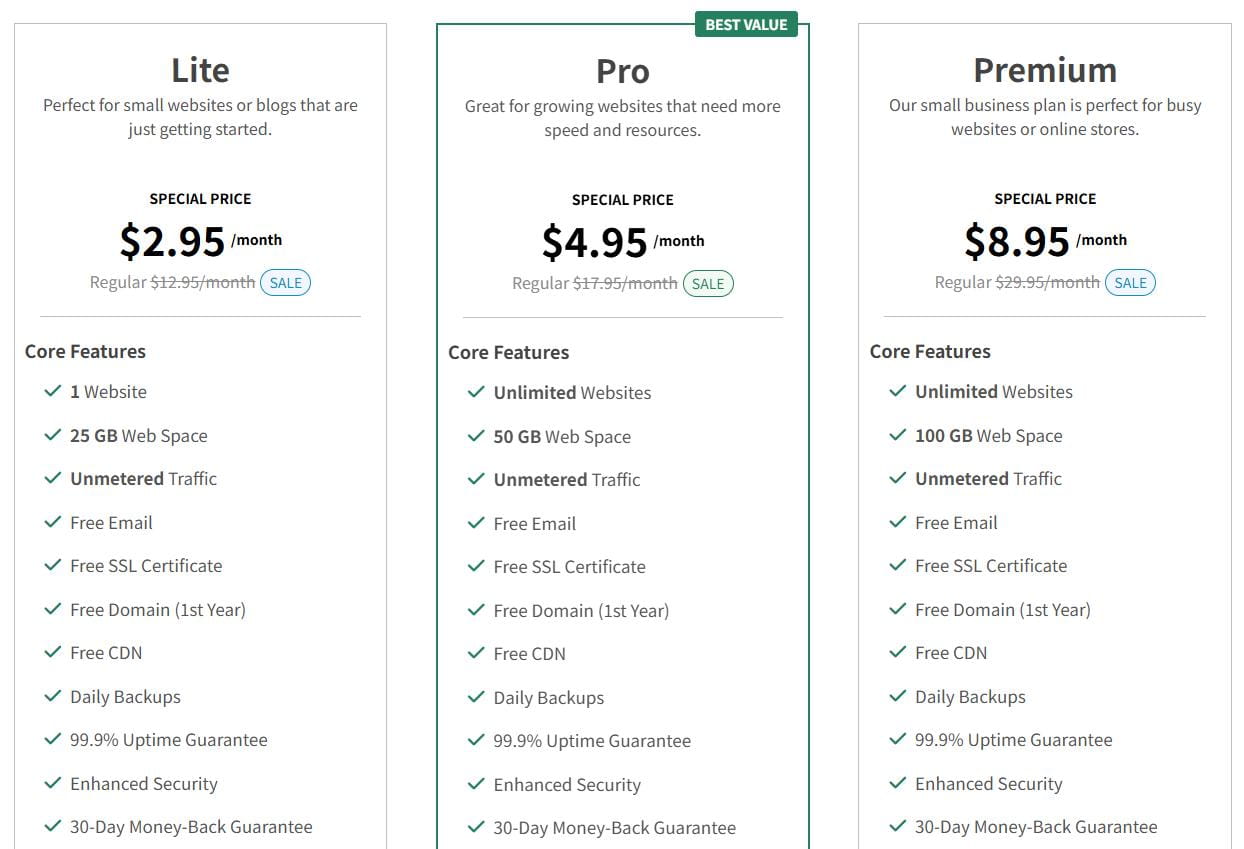The image size is (1244, 849).
Task: Click the checkmark next to Lite's 30-Day Money-Back Guarantee
Action: click(53, 827)
